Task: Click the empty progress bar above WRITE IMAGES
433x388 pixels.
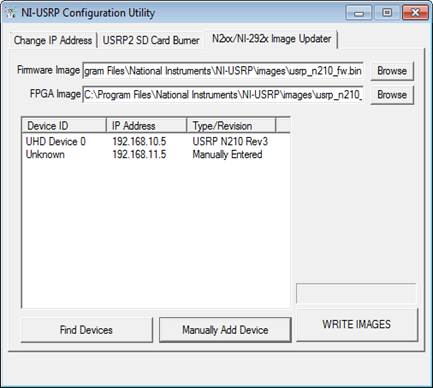Action: coord(356,293)
